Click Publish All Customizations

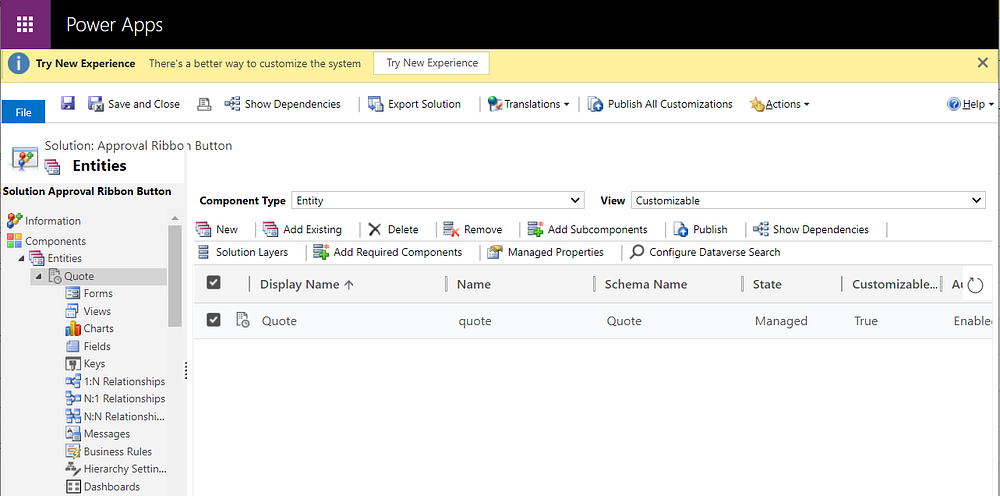coord(660,104)
